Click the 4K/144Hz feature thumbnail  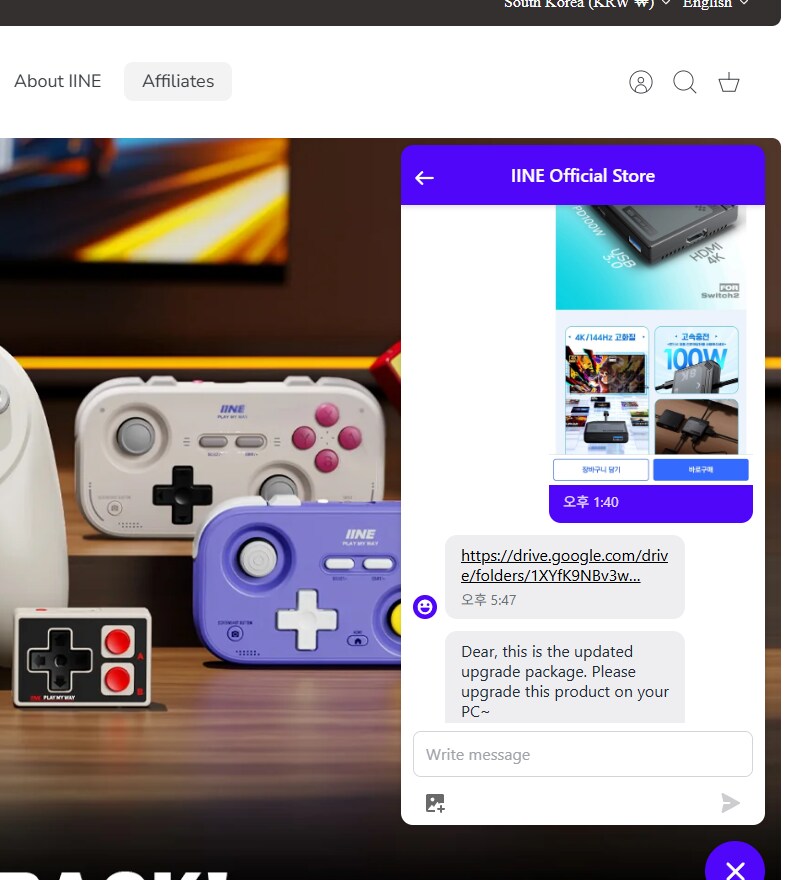click(606, 389)
